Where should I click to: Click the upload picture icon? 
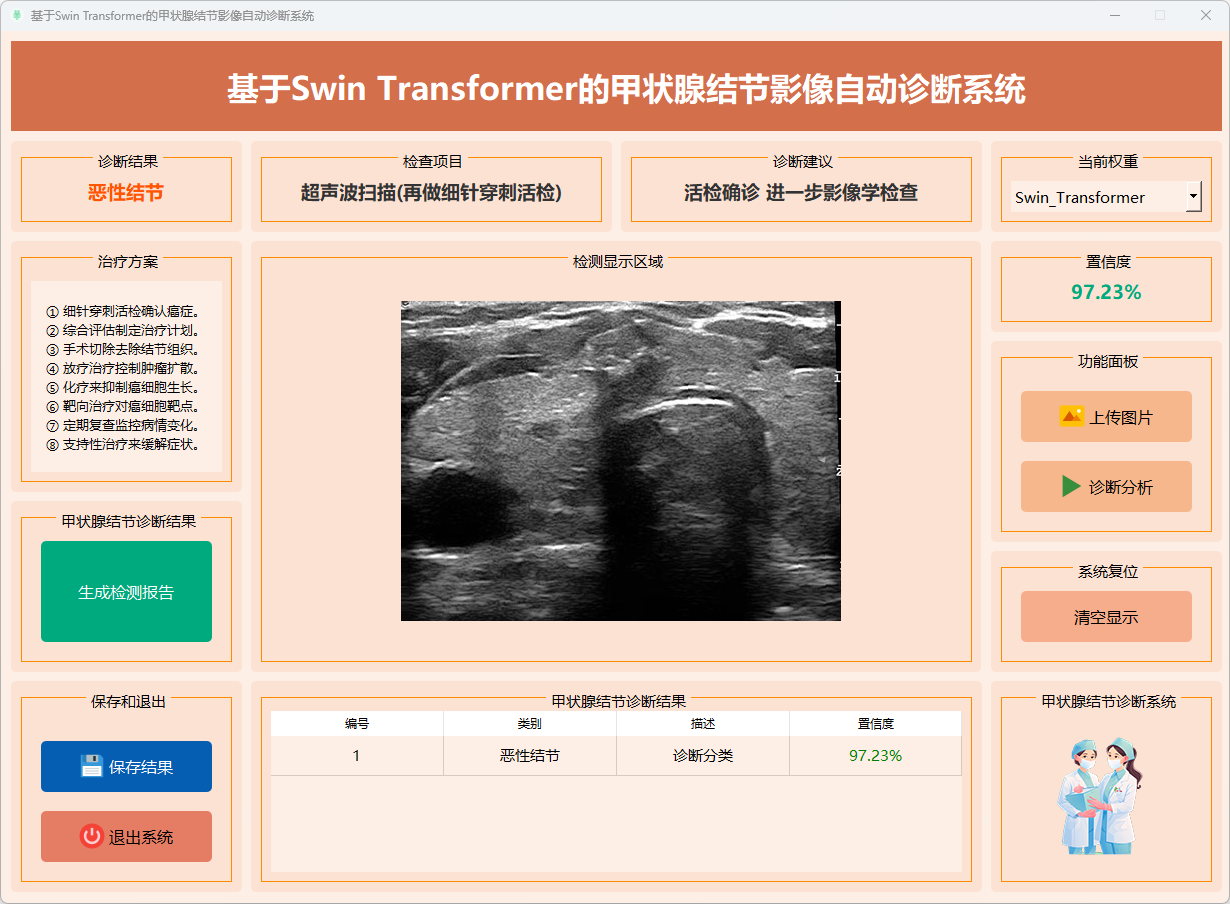1071,417
